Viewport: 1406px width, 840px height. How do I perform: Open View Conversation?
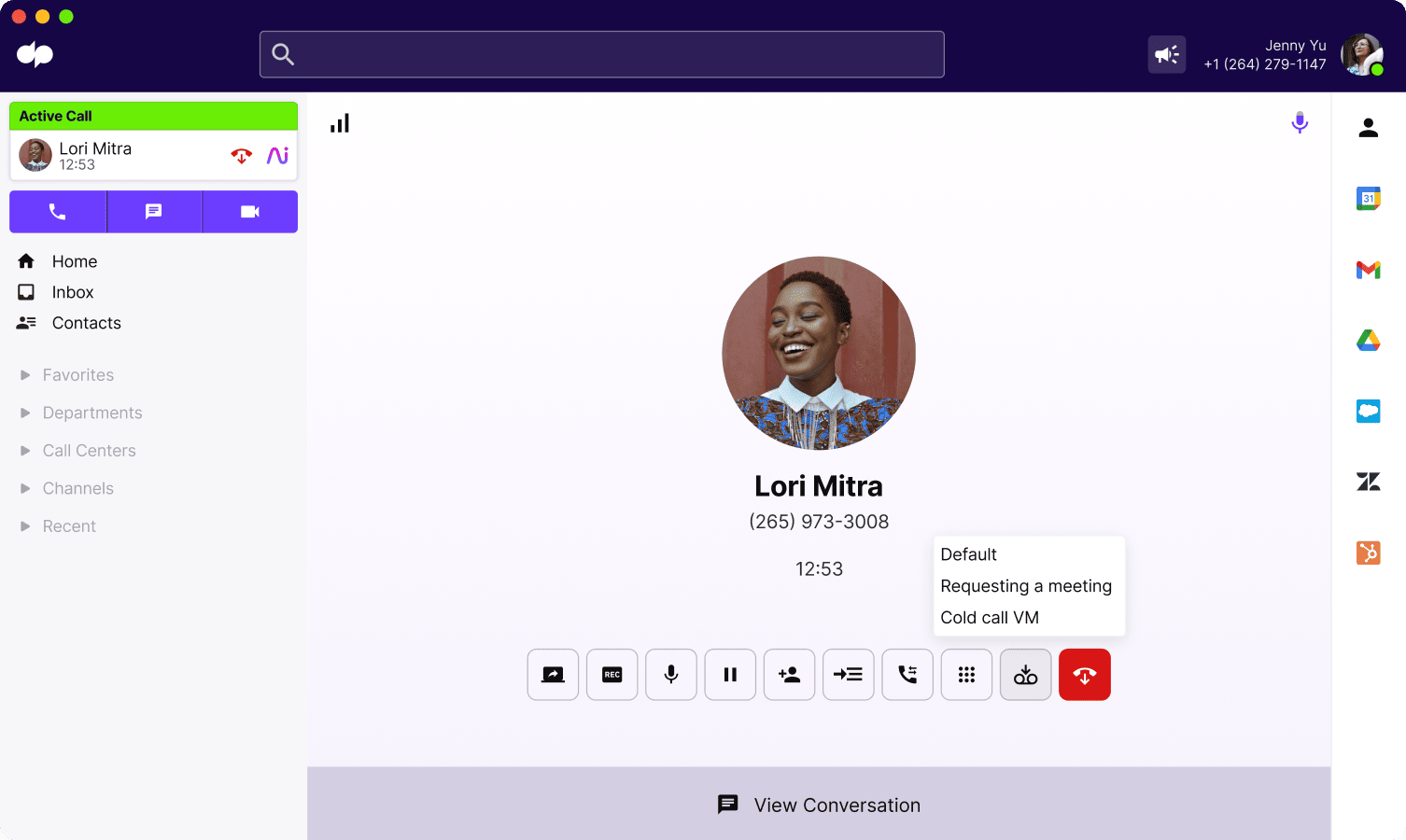pos(819,805)
